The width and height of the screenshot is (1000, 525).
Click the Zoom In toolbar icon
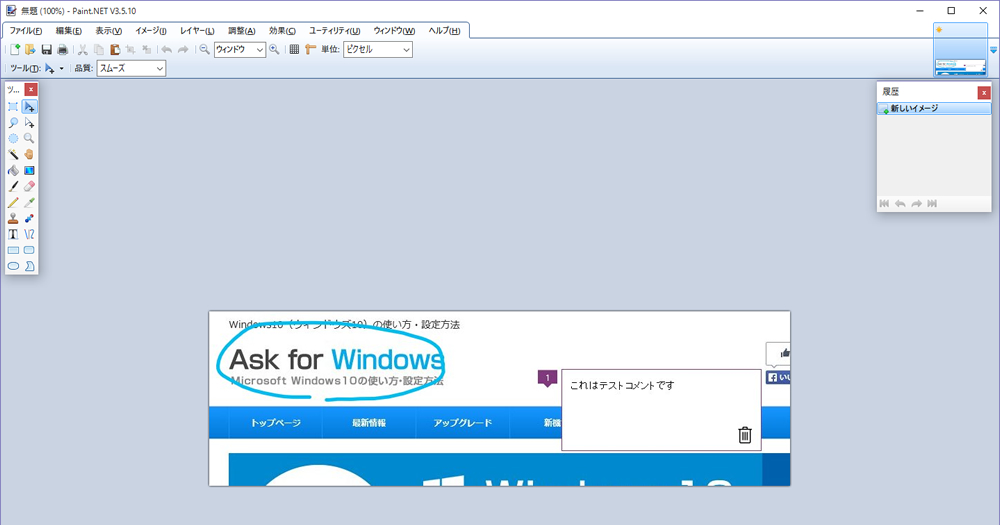[x=274, y=49]
